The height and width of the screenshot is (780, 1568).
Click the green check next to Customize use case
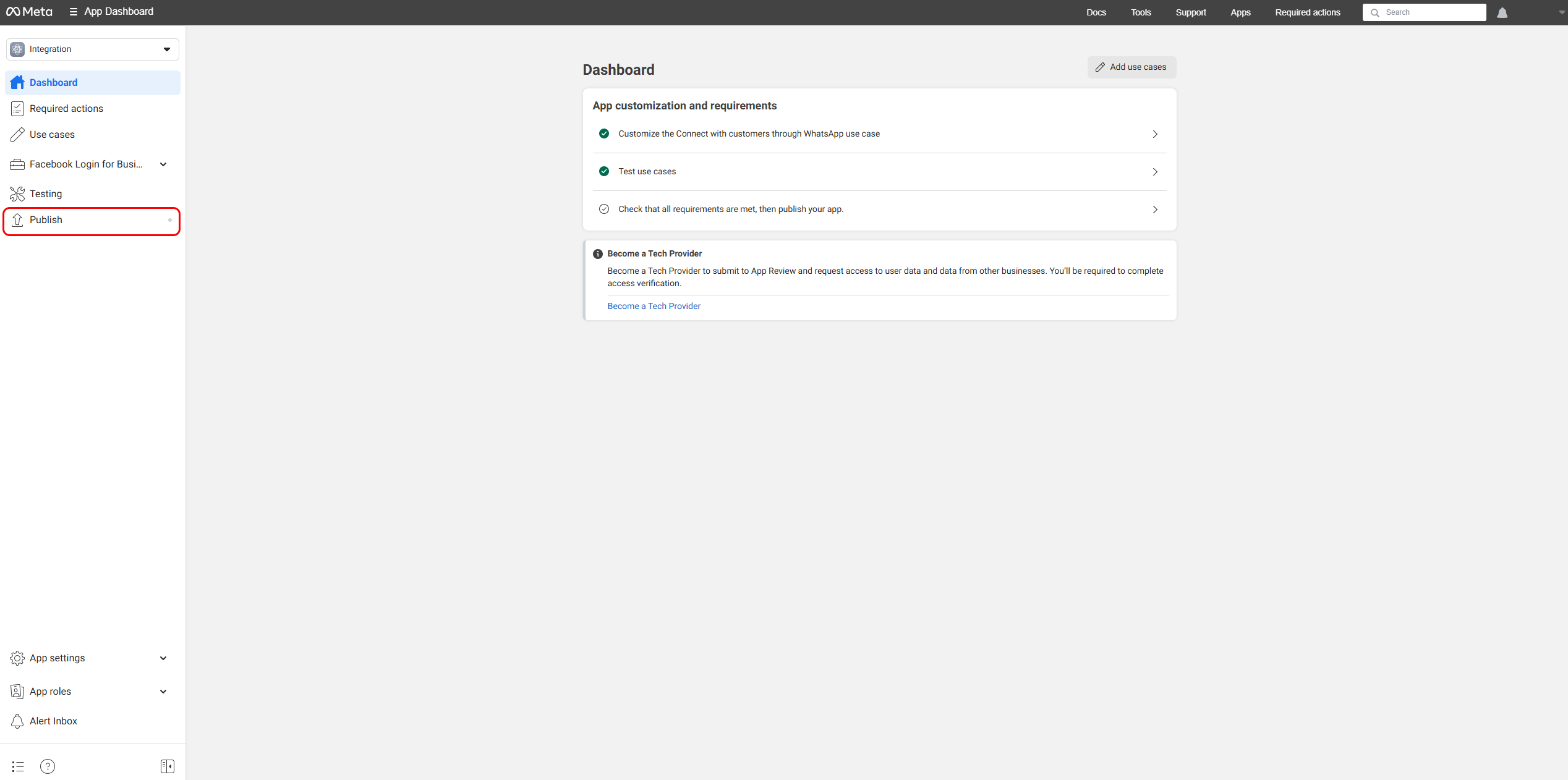coord(604,134)
